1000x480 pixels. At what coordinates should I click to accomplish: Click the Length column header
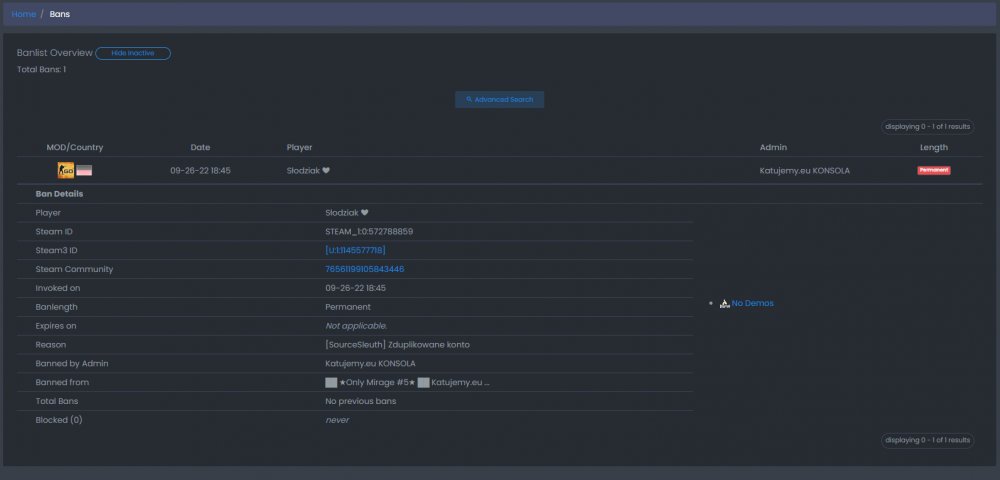point(934,147)
